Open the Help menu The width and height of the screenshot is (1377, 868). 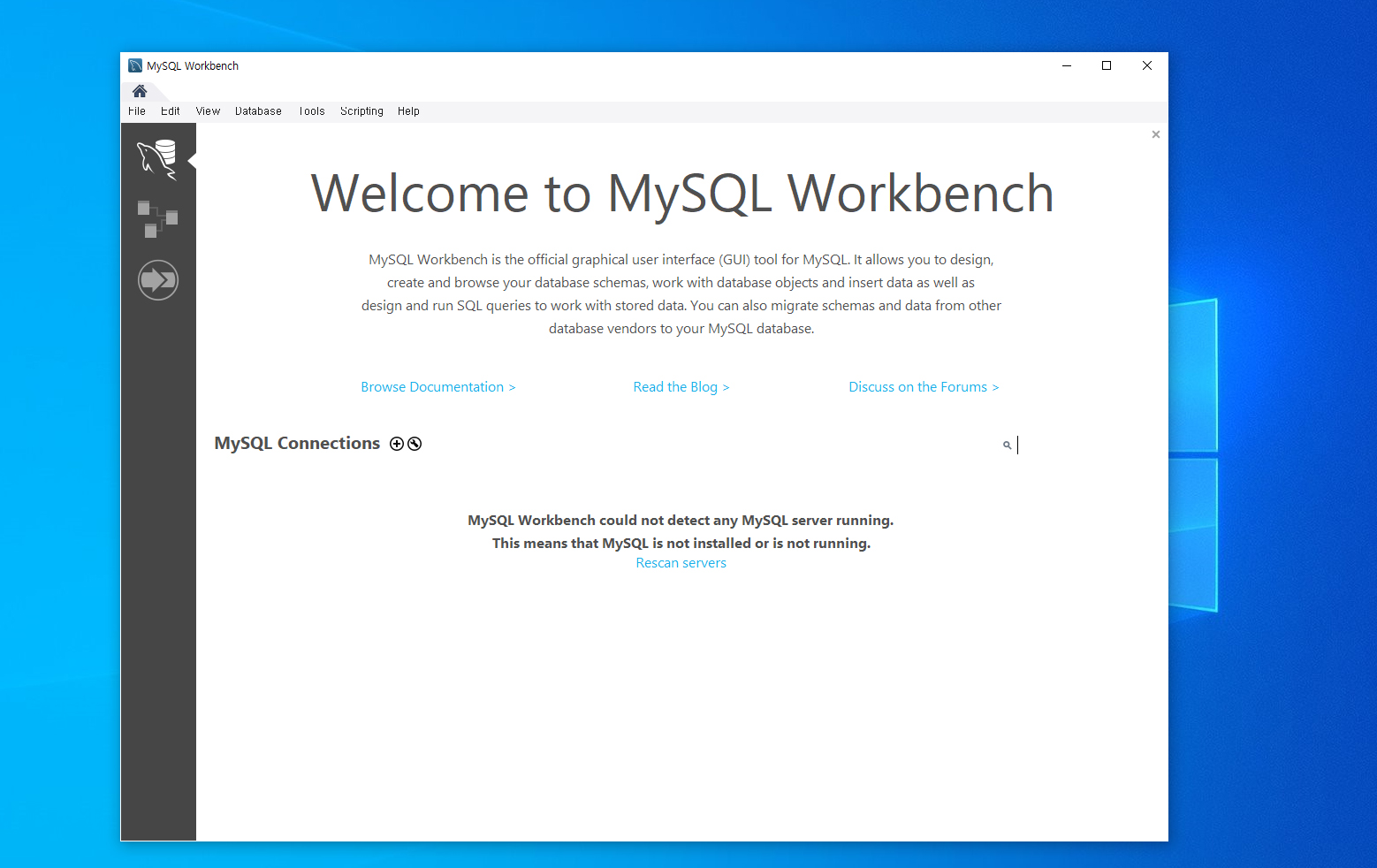[408, 111]
